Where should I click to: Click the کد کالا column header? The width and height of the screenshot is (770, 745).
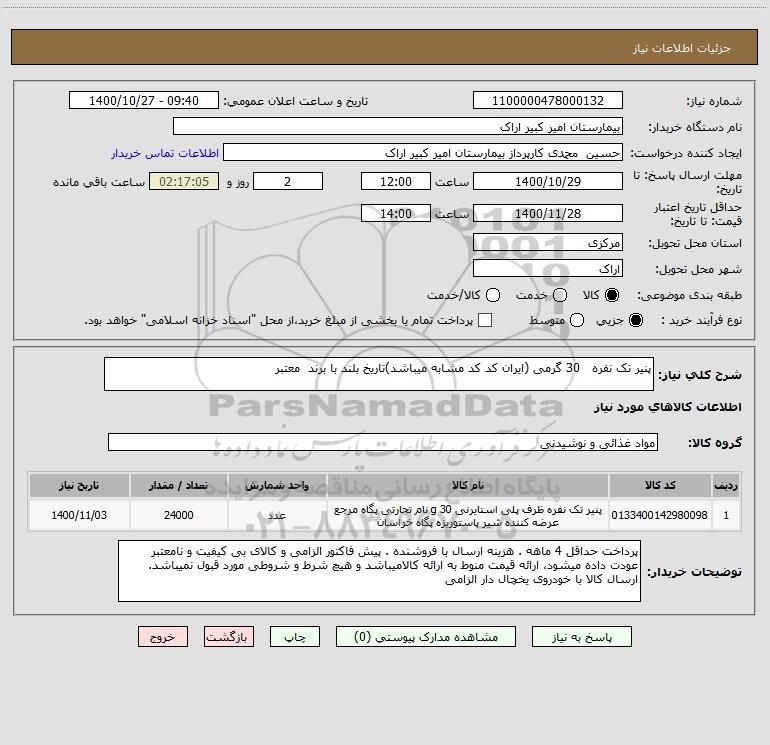pyautogui.click(x=660, y=485)
